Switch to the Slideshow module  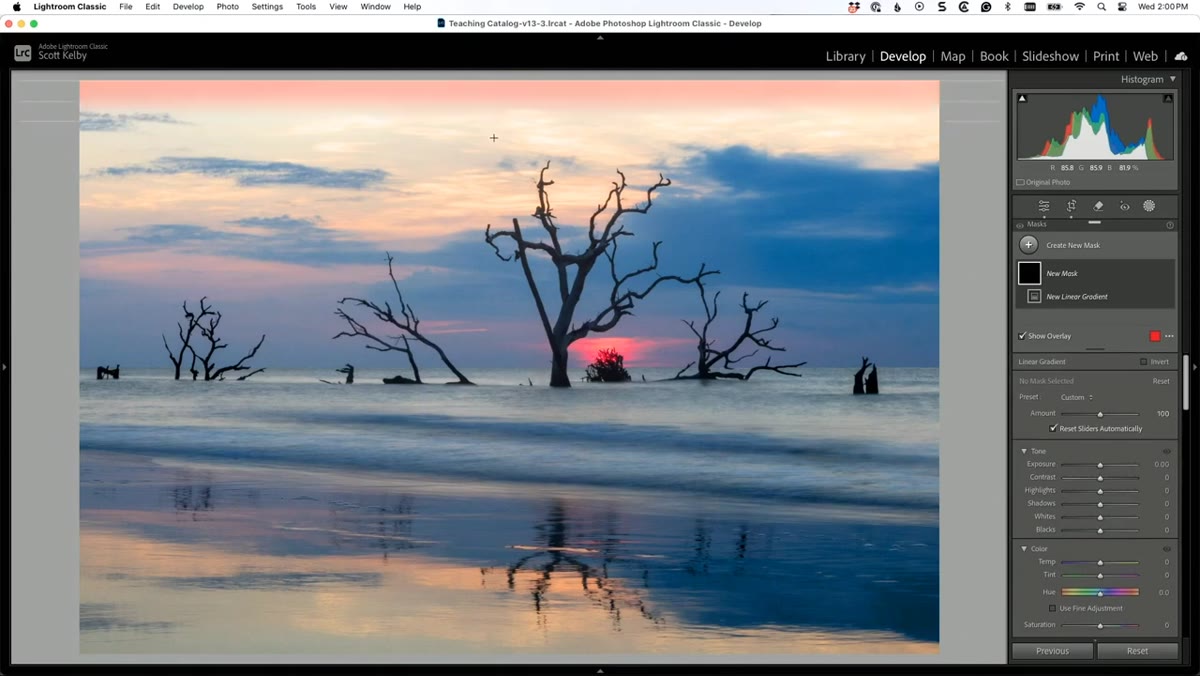pyautogui.click(x=1051, y=56)
